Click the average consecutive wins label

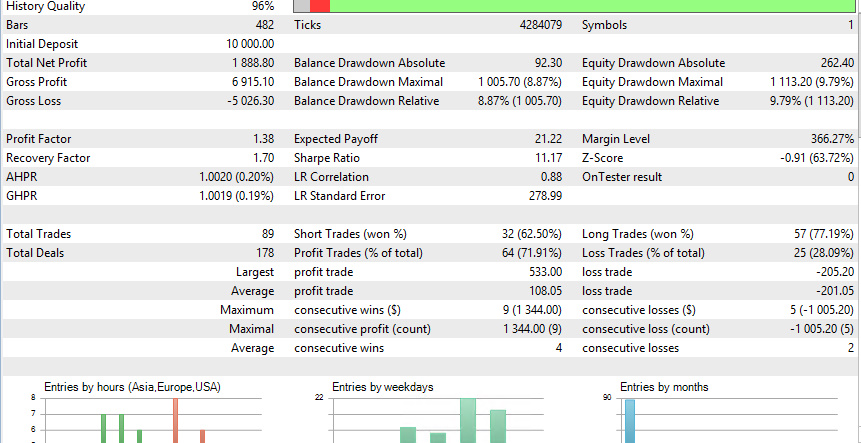[339, 349]
